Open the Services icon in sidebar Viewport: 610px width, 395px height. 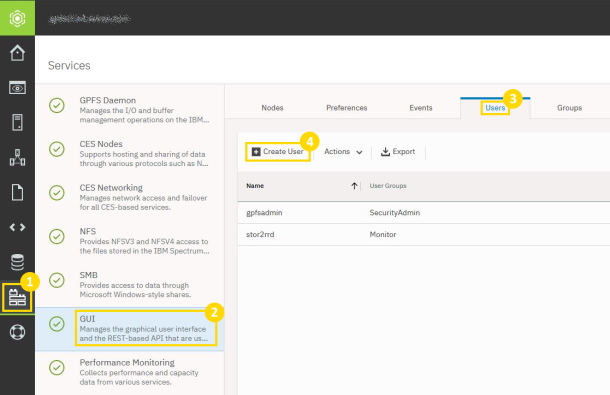(17, 298)
